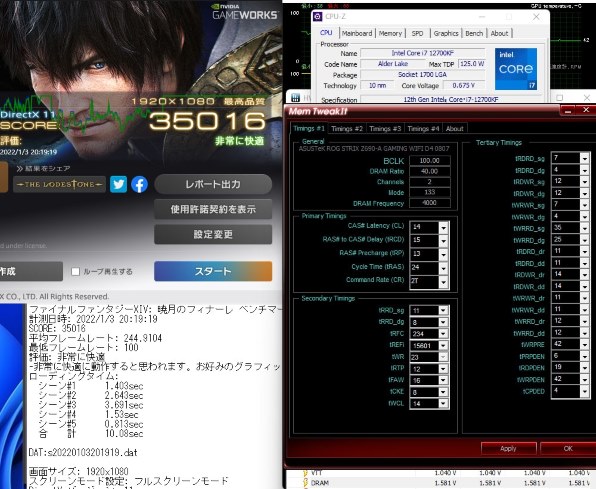This screenshot has width=596, height=489.
Task: Open the Mainboard tab in CPU-Z
Action: point(357,33)
